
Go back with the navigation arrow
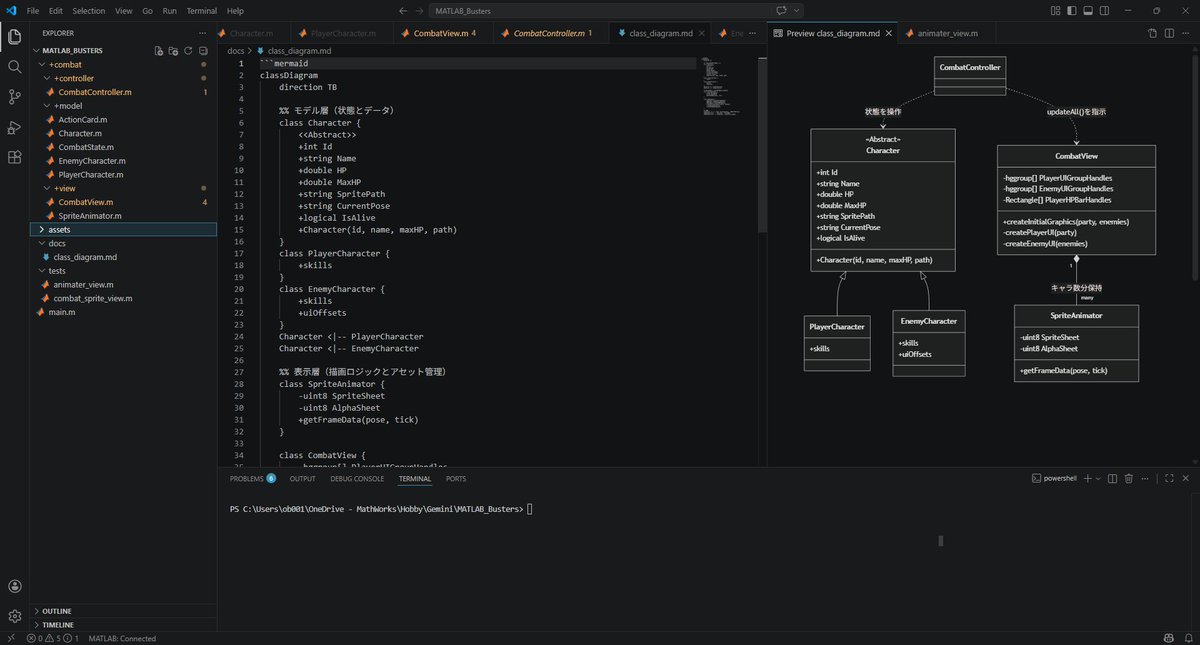tap(402, 10)
